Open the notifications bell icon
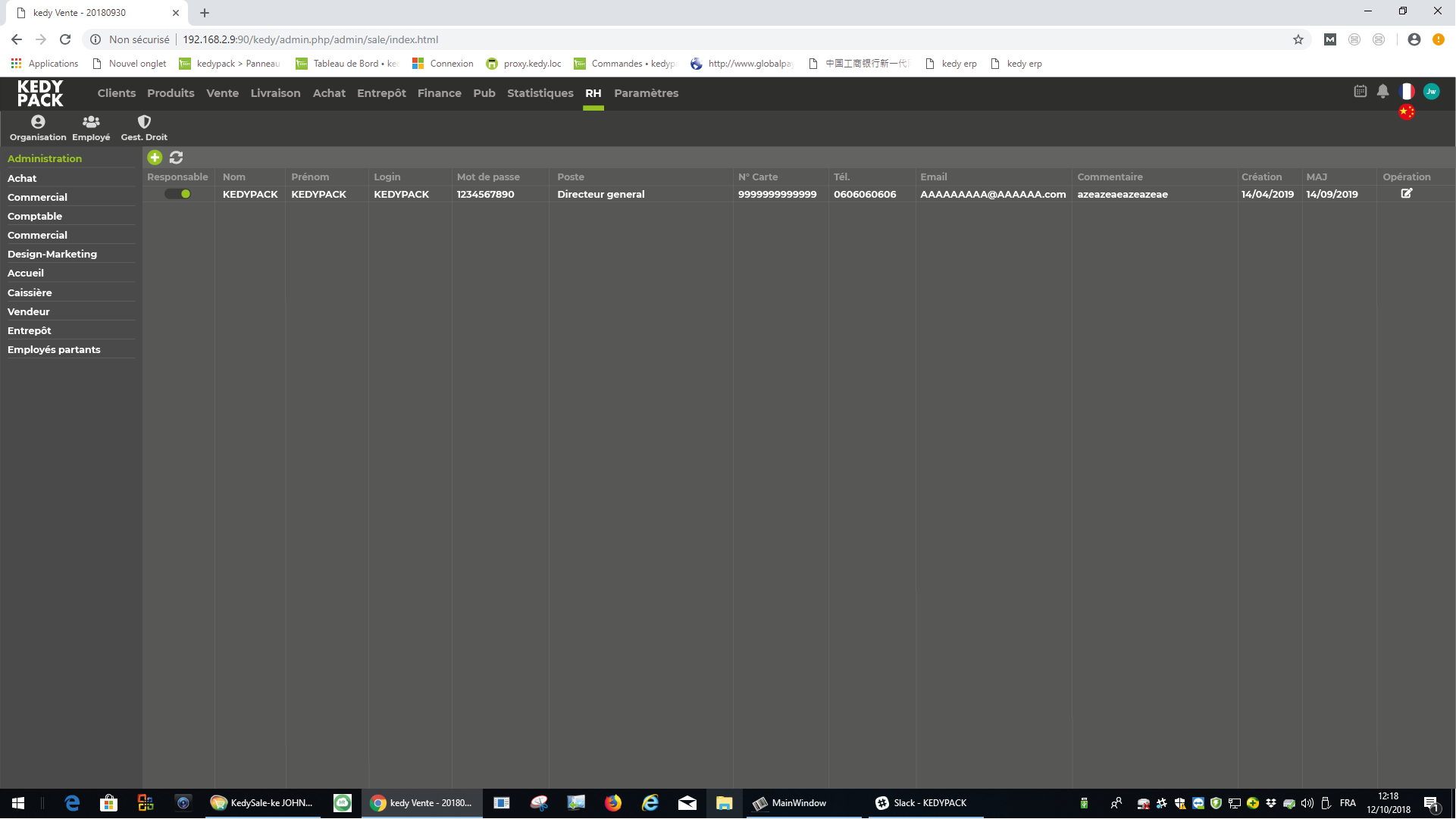The image size is (1456, 819). click(x=1382, y=92)
